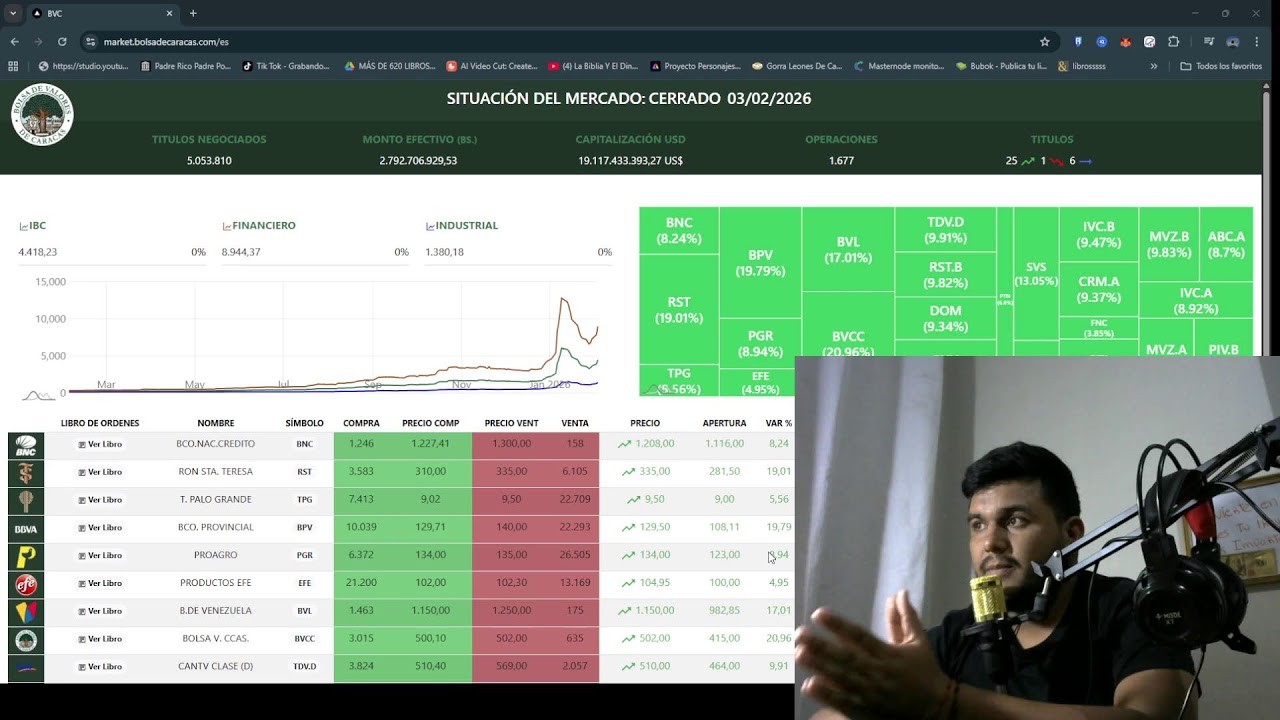Click the Ron Santa Teresa logo icon

pyautogui.click(x=26, y=473)
